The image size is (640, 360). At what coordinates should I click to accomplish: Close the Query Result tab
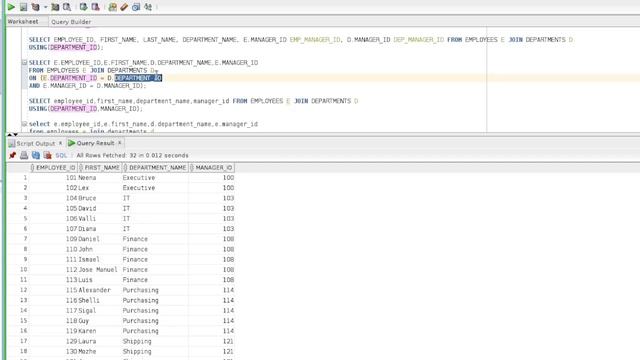120,143
